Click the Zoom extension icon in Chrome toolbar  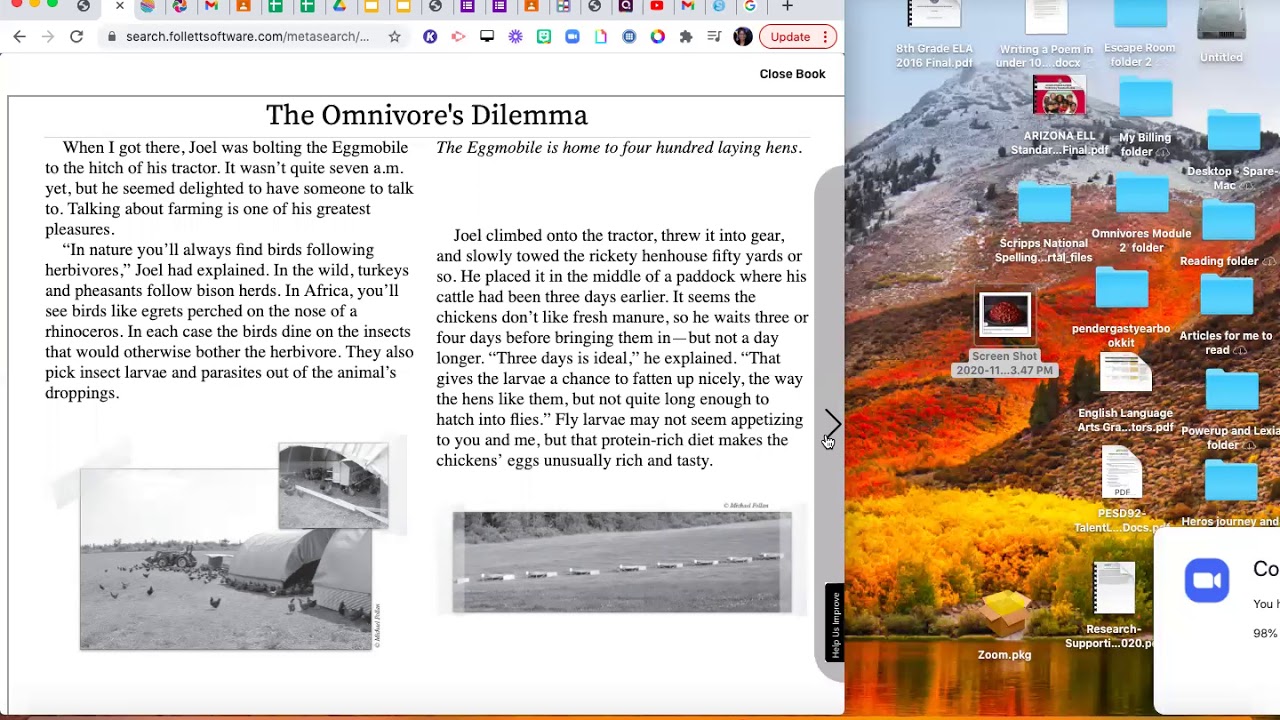pos(572,37)
